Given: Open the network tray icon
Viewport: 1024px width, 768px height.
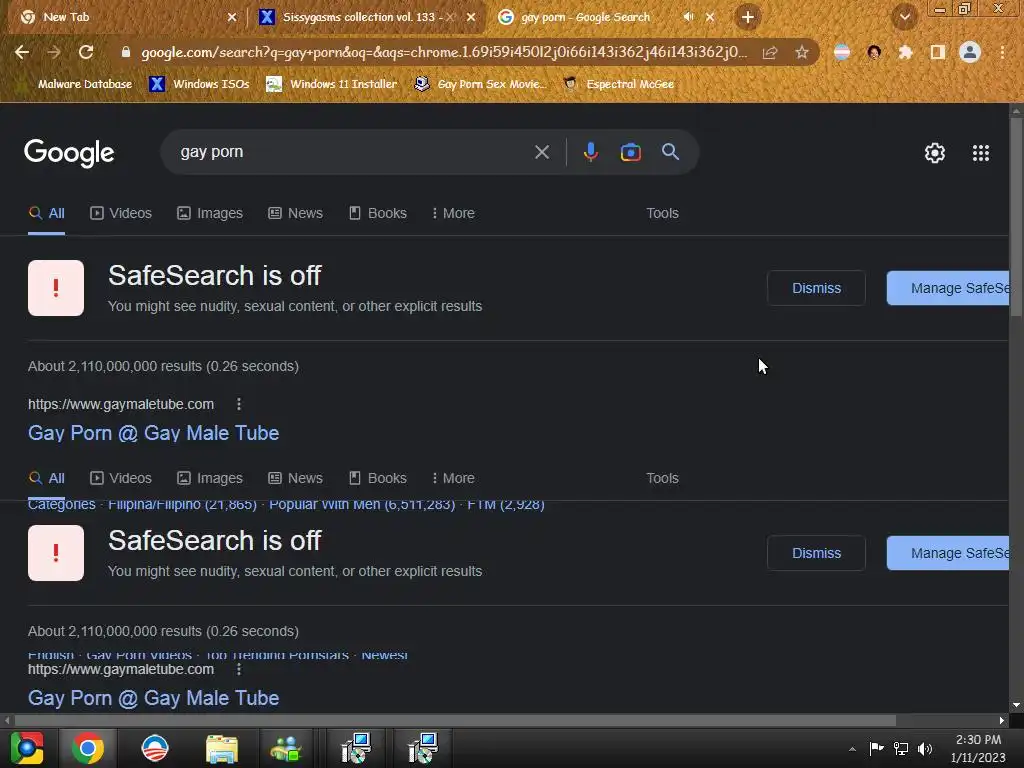Looking at the screenshot, I should pos(901,748).
